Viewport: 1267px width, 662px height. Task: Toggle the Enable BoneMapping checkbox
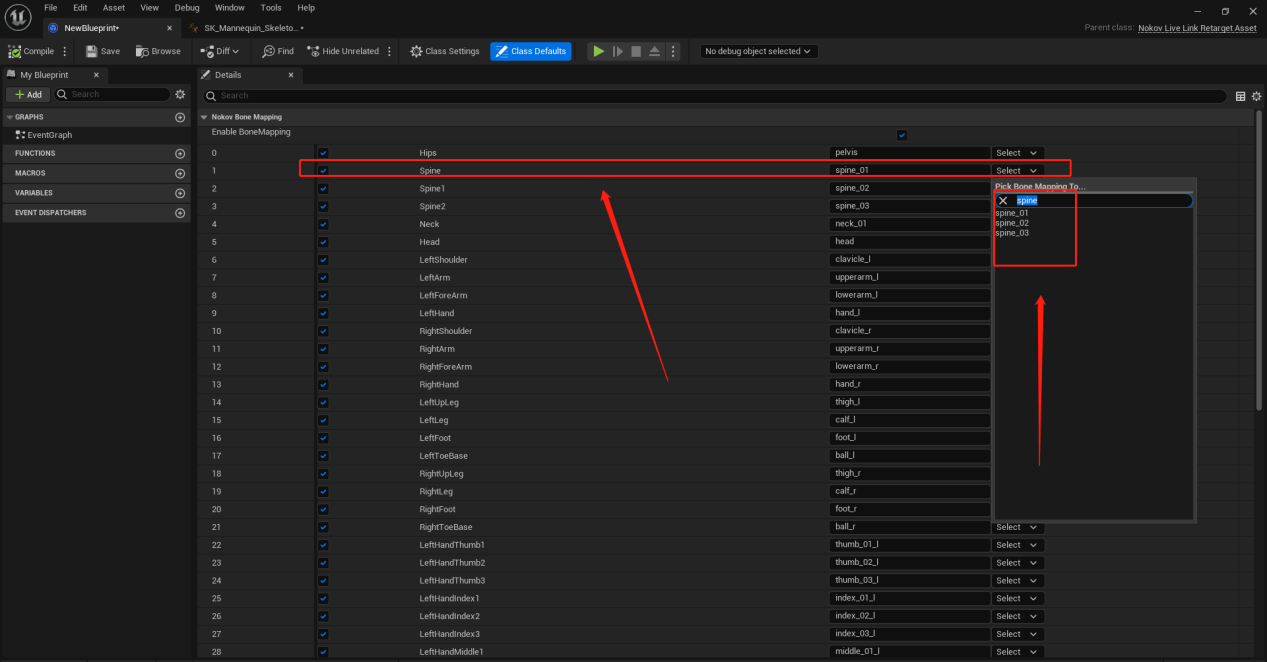[x=902, y=134]
